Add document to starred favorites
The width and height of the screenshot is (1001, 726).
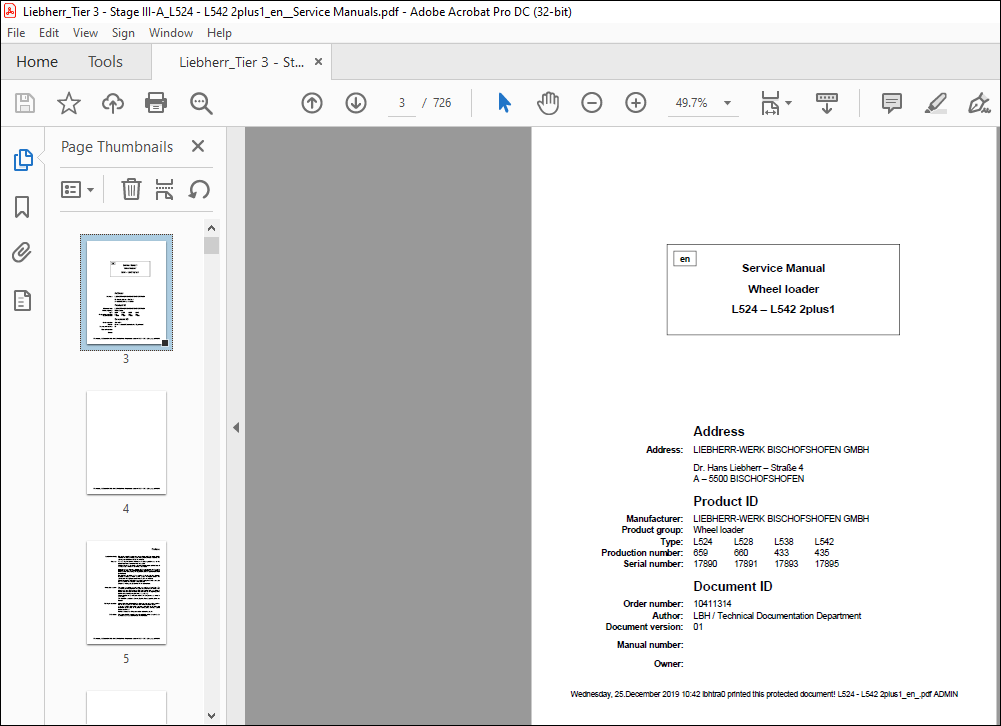[x=69, y=103]
